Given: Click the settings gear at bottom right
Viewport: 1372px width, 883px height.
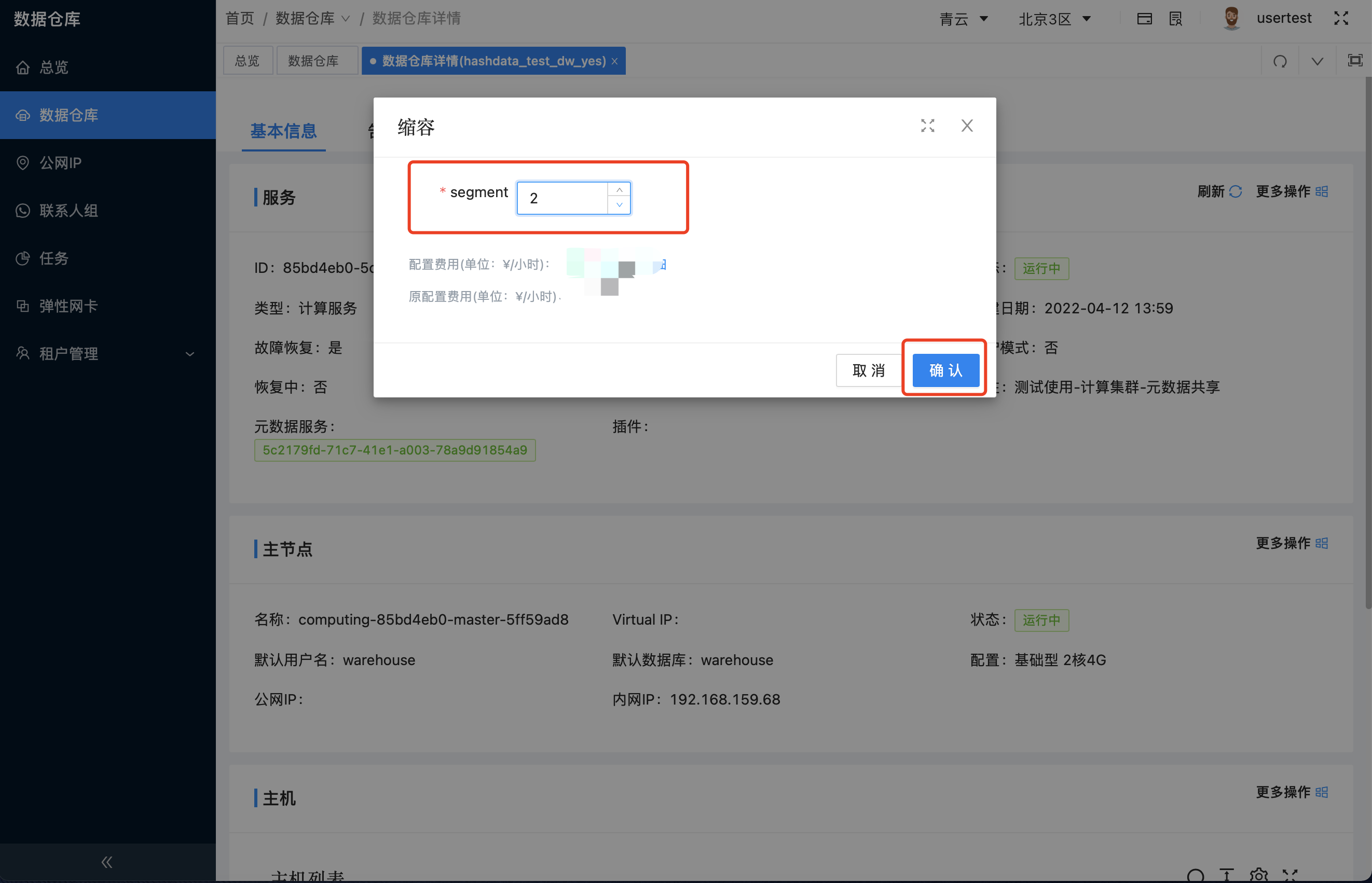Looking at the screenshot, I should point(1258,876).
